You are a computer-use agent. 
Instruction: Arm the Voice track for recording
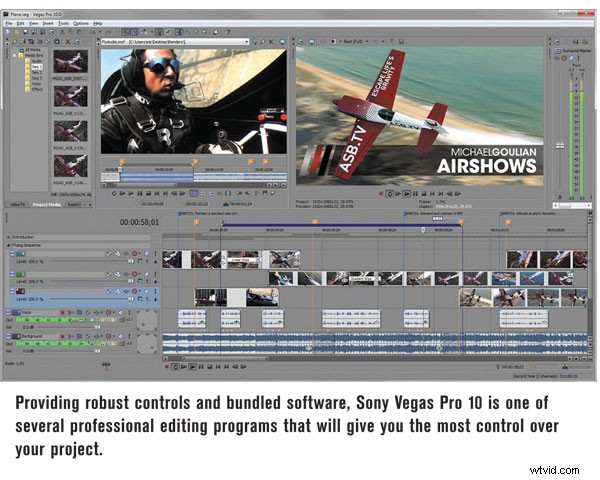pos(62,312)
